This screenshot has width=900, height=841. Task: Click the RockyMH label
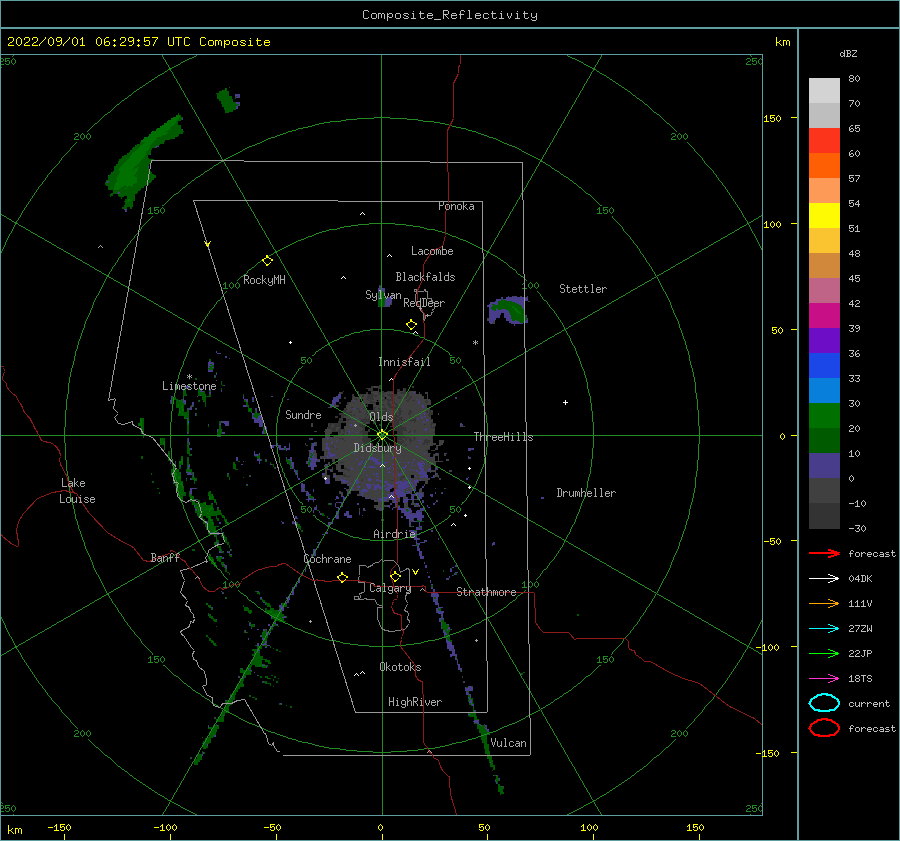coord(264,280)
